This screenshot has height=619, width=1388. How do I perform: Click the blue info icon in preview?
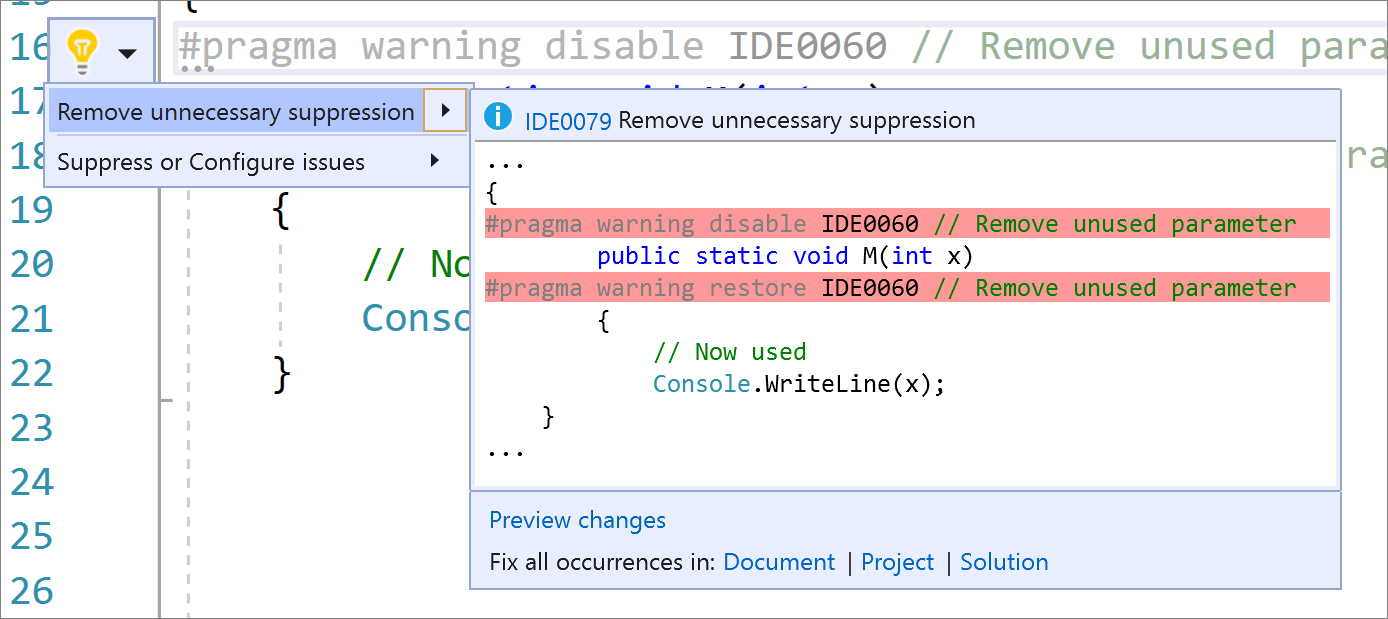(497, 118)
